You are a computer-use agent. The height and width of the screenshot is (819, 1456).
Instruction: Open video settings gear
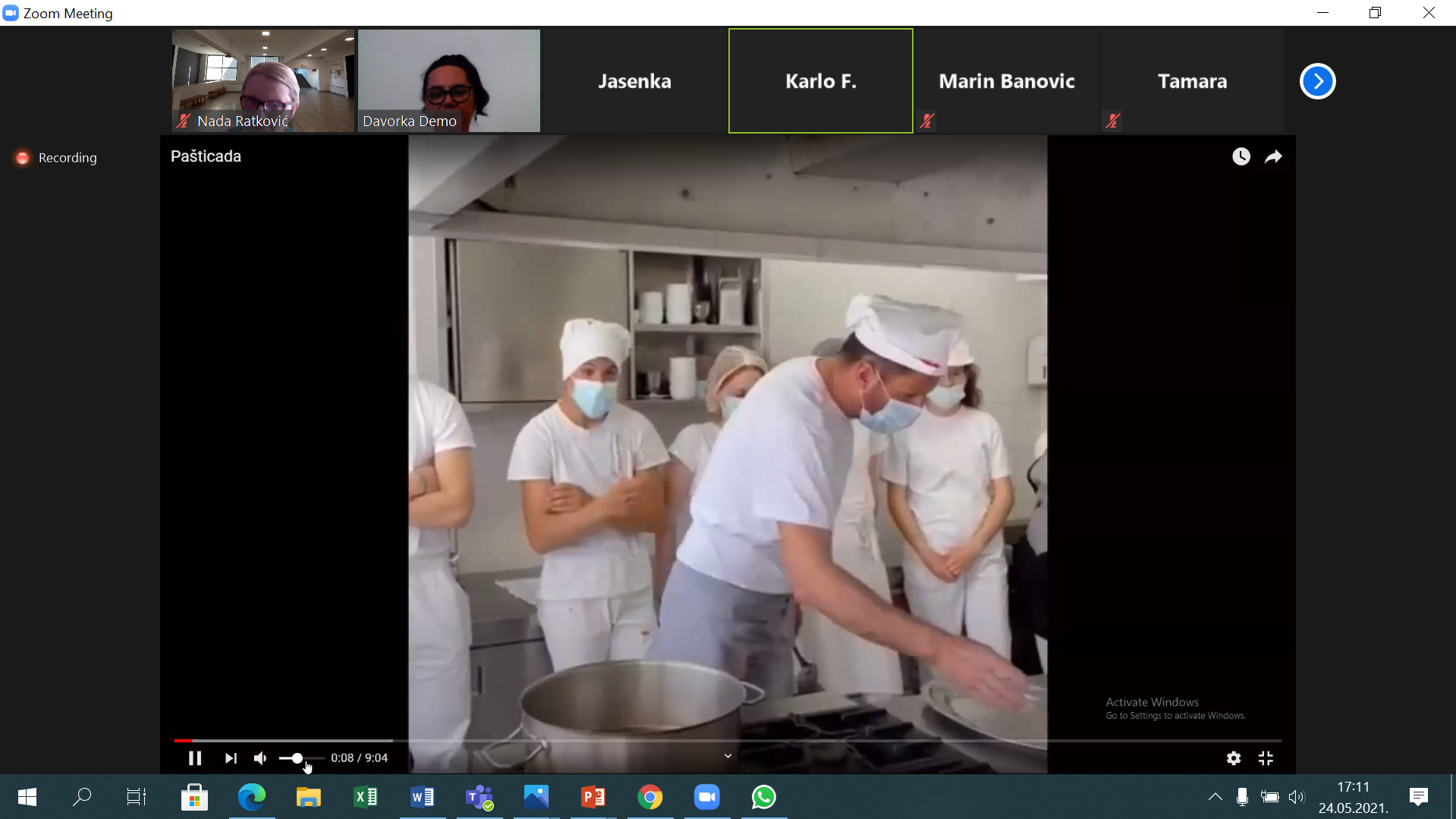(1234, 758)
